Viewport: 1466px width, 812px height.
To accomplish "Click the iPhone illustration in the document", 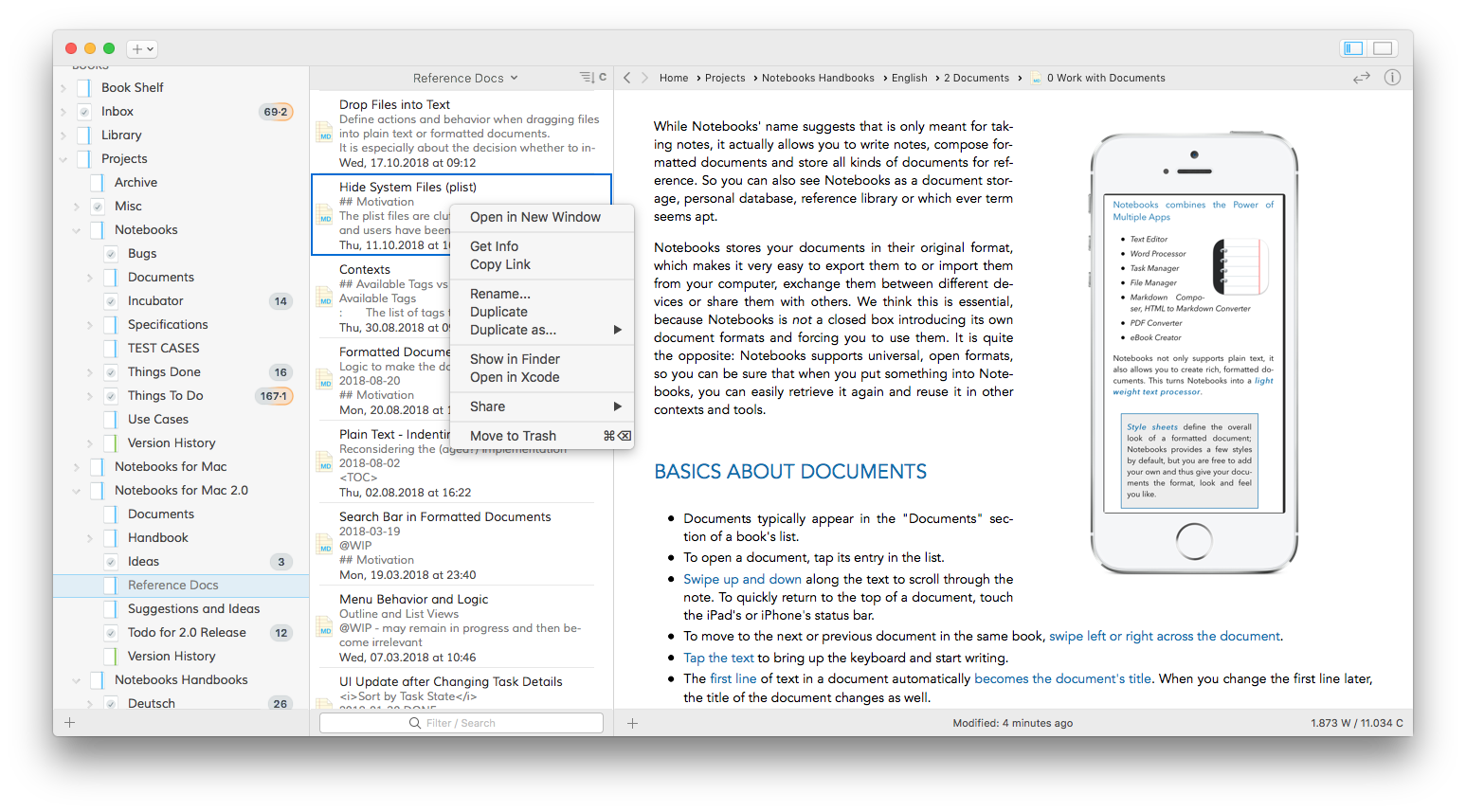I will 1194,353.
